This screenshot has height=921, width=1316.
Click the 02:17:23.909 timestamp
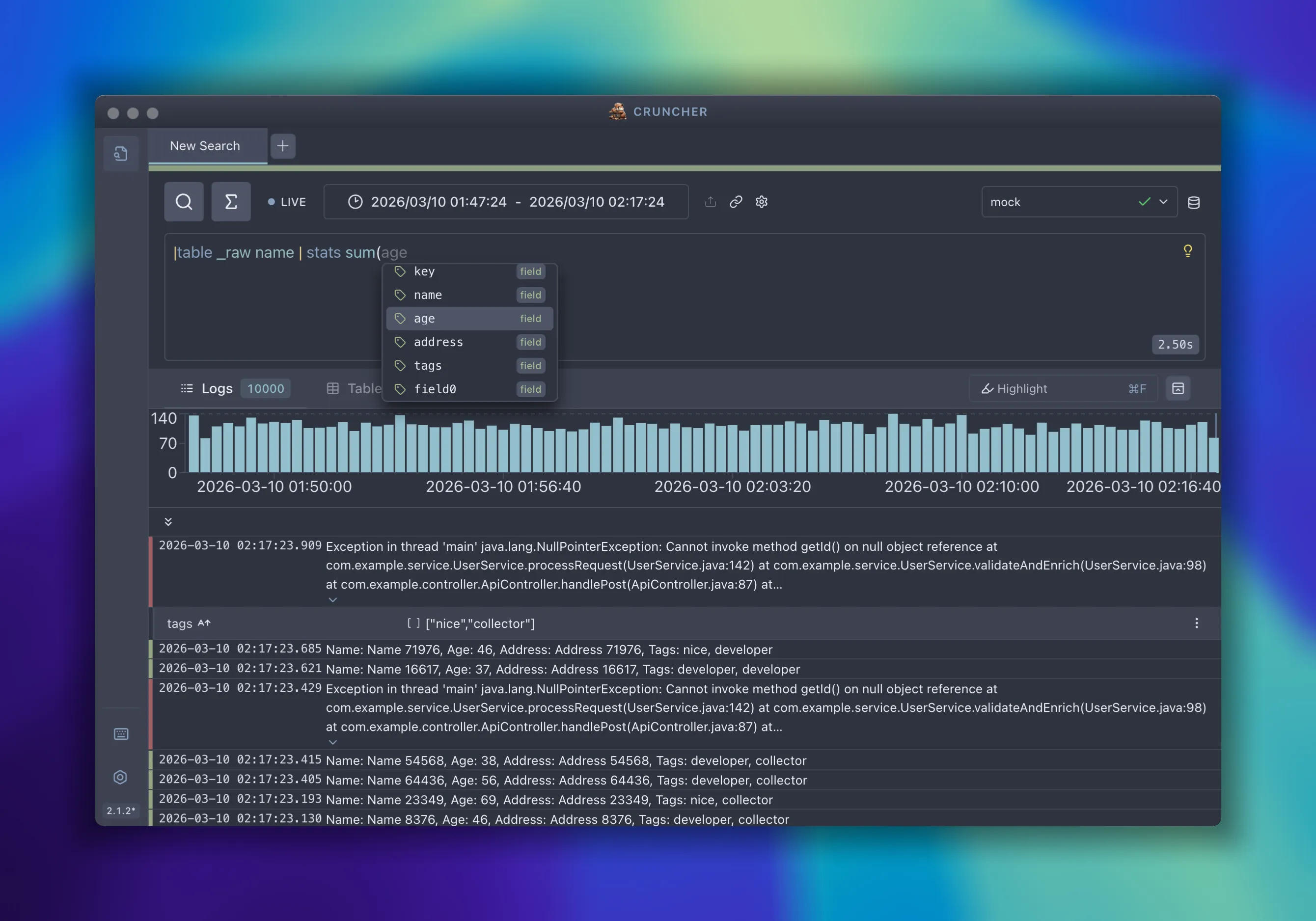pyautogui.click(x=240, y=545)
